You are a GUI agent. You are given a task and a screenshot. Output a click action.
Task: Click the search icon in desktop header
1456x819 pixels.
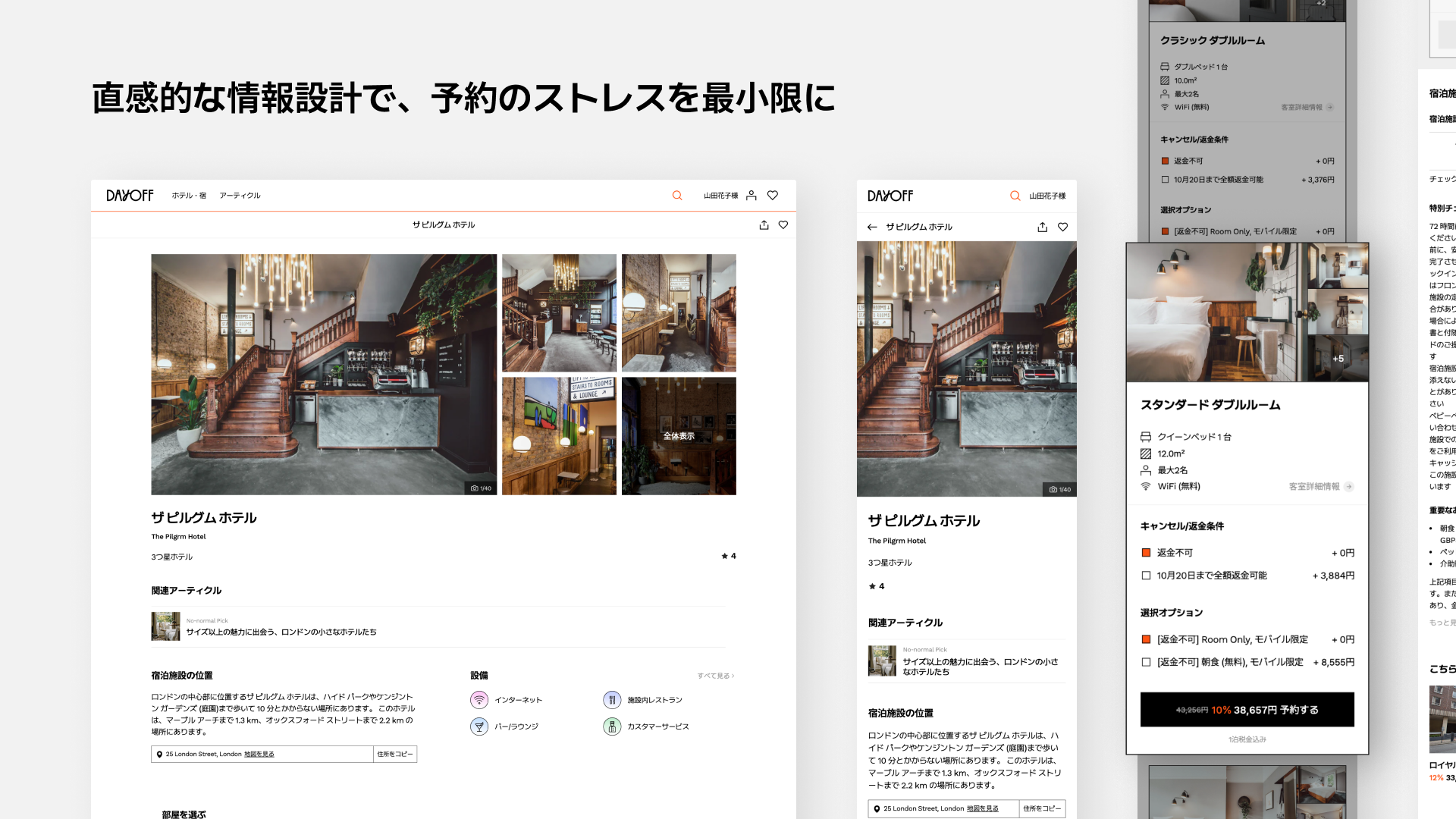click(677, 196)
